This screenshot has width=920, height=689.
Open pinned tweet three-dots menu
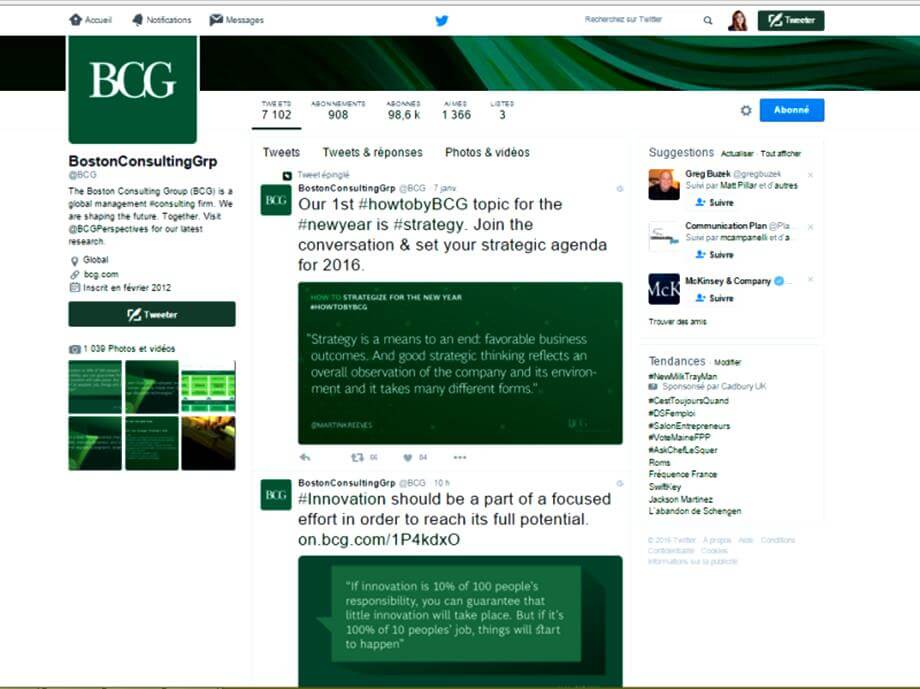tap(459, 457)
